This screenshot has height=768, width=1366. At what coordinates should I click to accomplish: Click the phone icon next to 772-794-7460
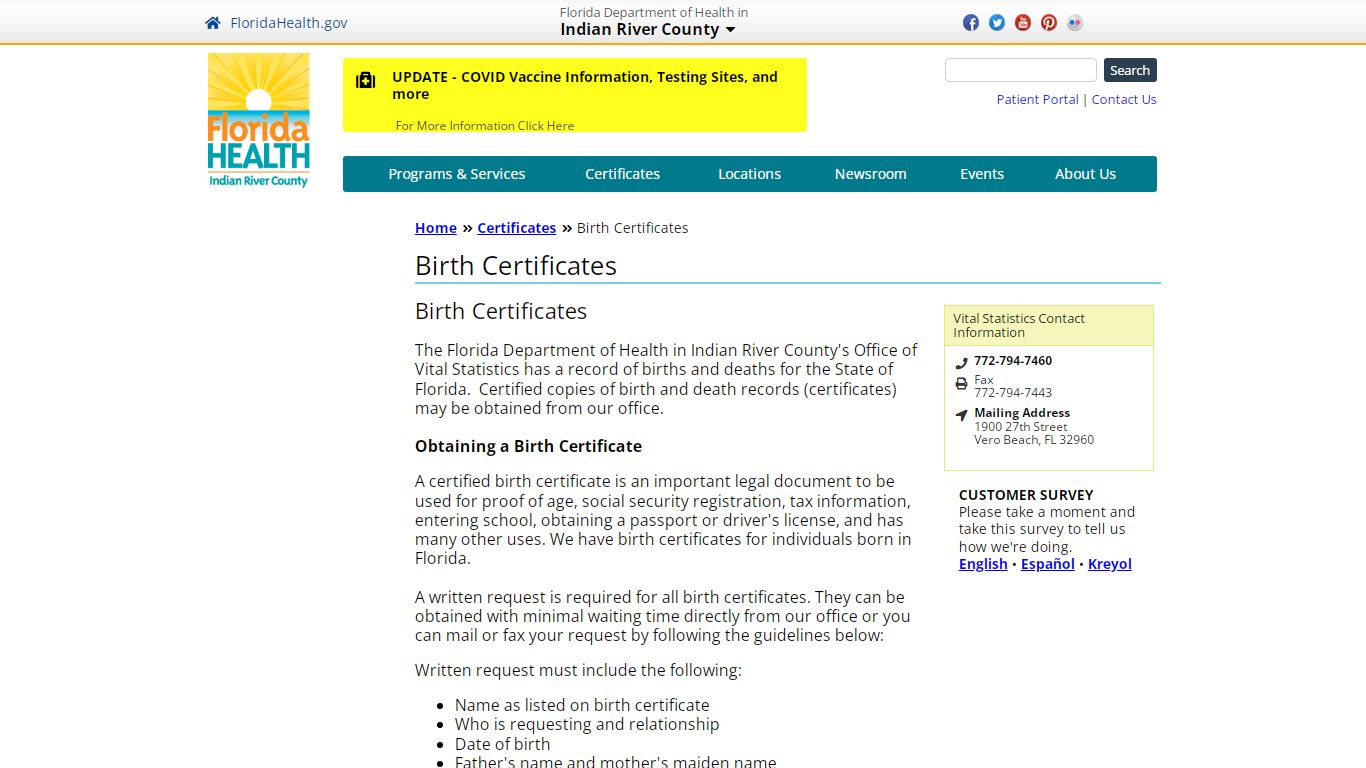point(961,363)
